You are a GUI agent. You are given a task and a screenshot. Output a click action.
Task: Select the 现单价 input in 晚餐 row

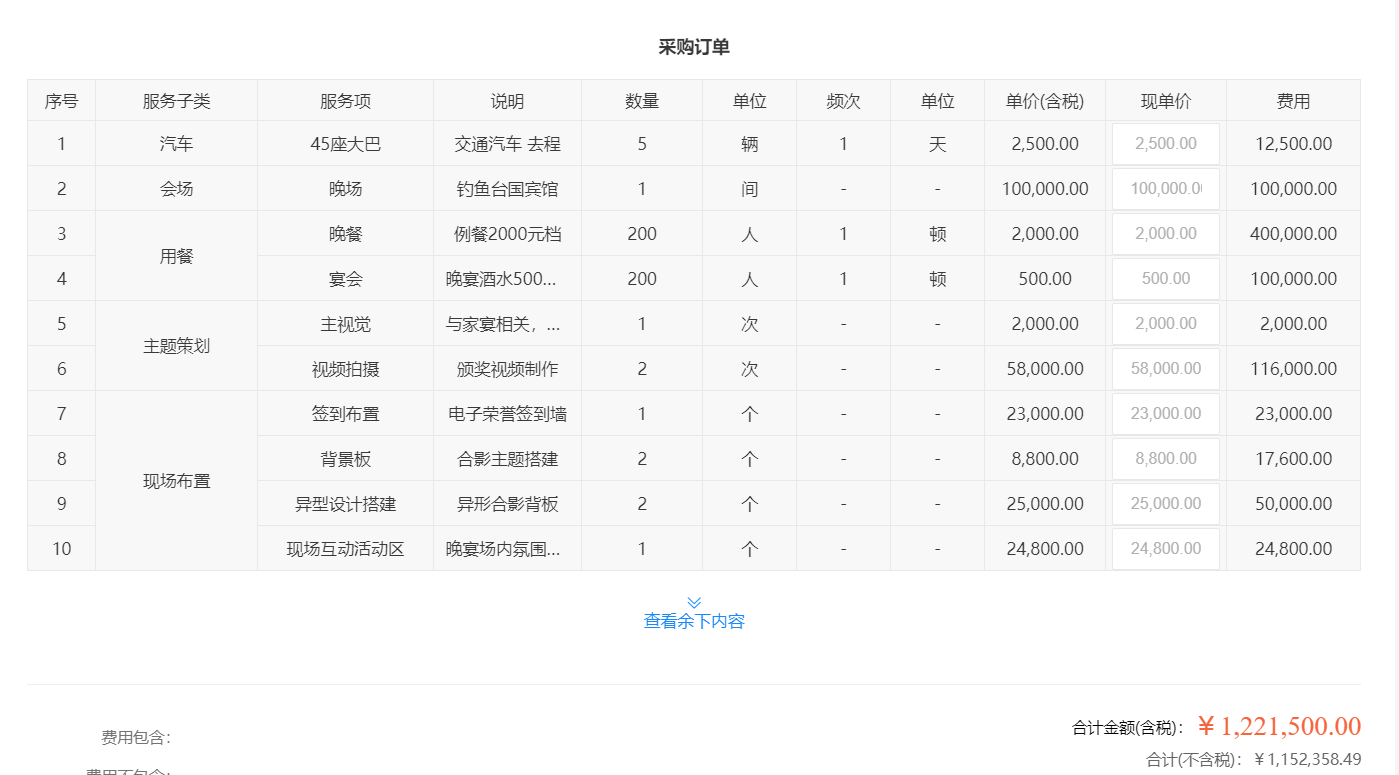point(1165,234)
